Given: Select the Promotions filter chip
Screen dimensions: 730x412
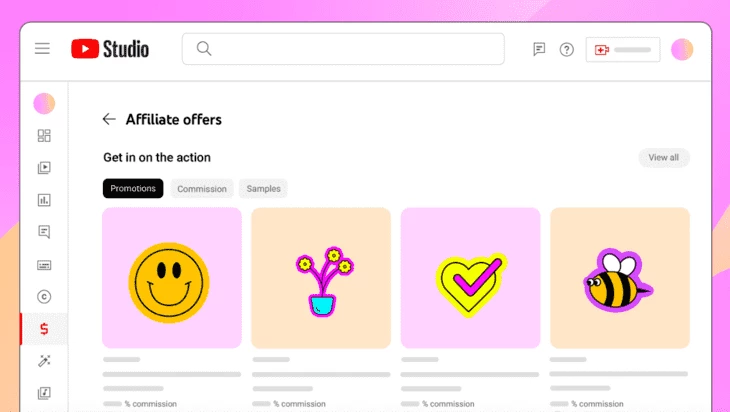Looking at the screenshot, I should 133,189.
